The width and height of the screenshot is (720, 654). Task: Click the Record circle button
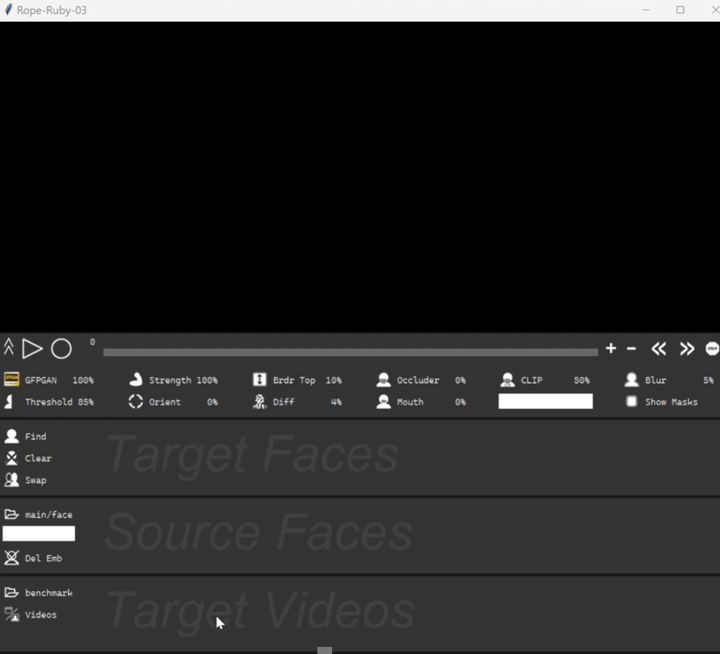coord(61,349)
